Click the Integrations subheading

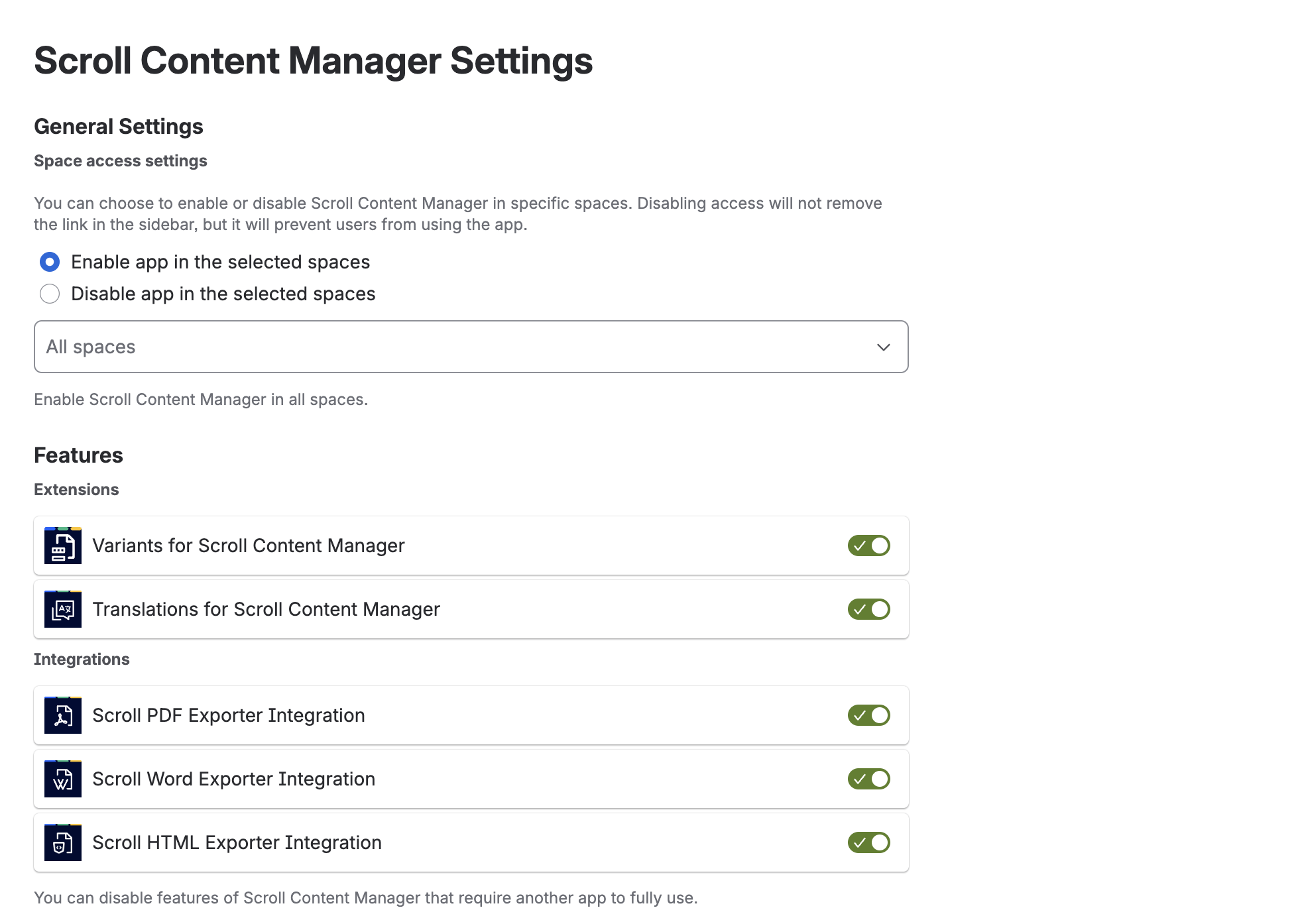(82, 659)
